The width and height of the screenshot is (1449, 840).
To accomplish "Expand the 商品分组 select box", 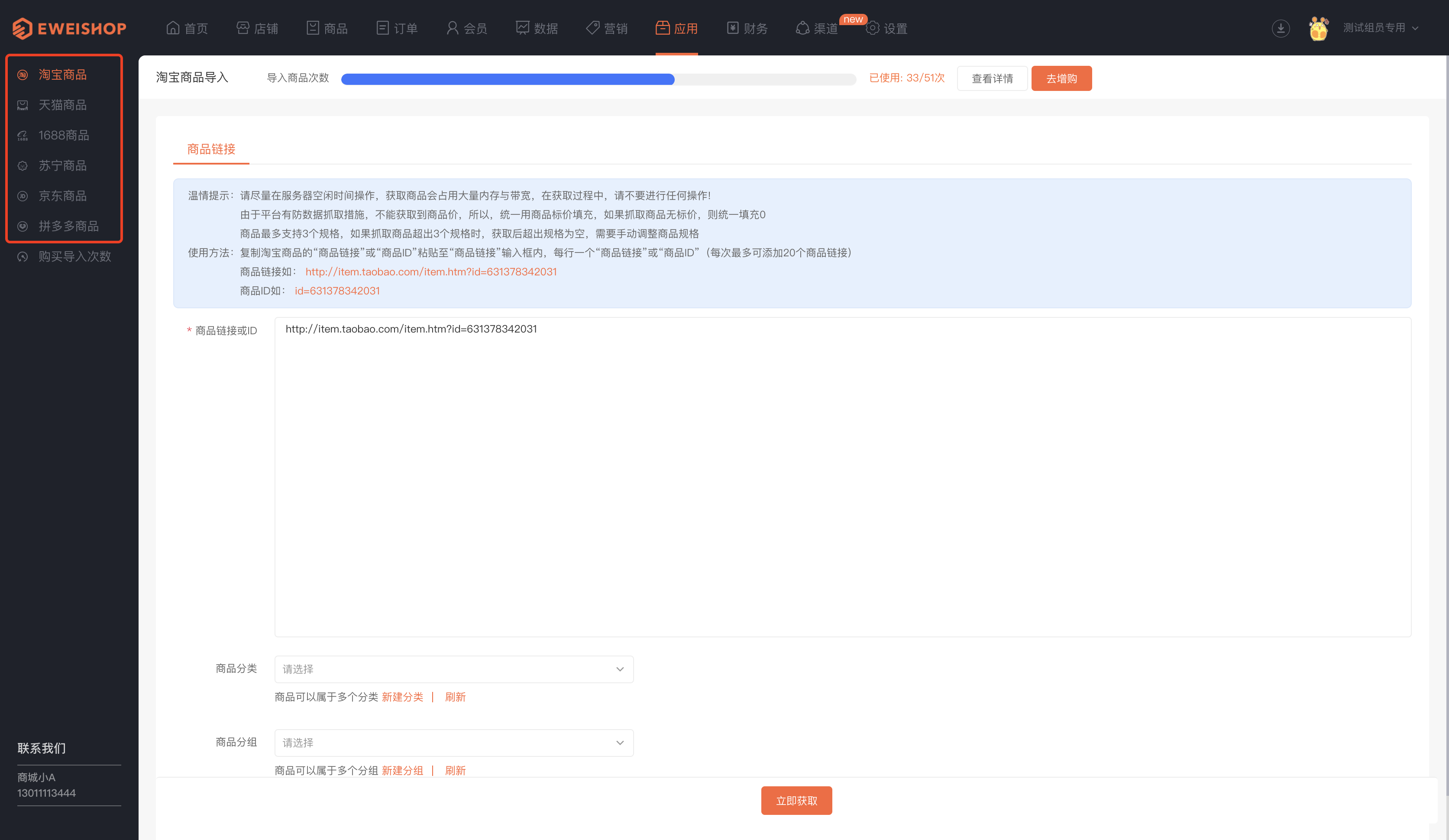I will coord(454,743).
